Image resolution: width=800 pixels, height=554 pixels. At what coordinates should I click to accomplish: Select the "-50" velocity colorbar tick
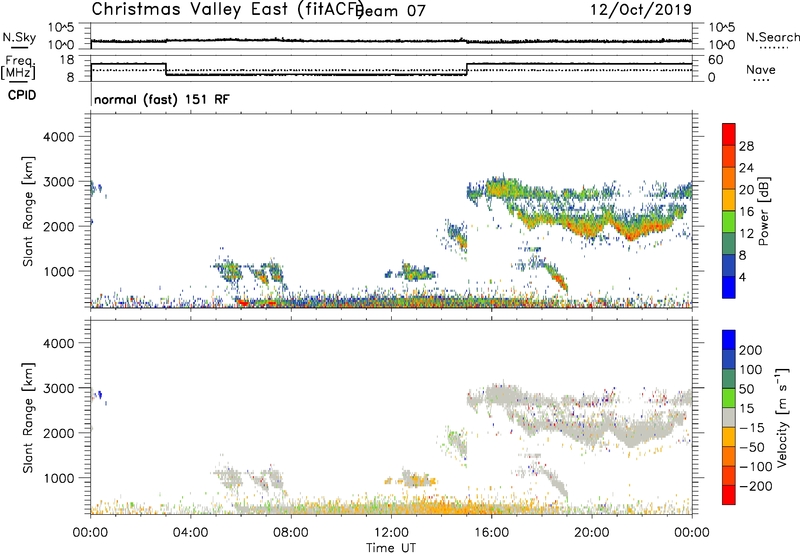coord(751,448)
